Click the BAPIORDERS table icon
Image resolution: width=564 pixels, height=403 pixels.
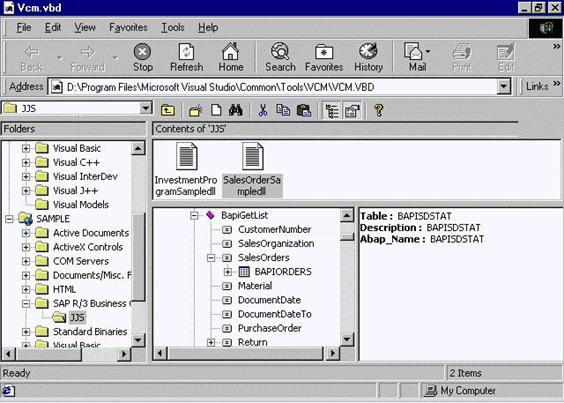244,272
